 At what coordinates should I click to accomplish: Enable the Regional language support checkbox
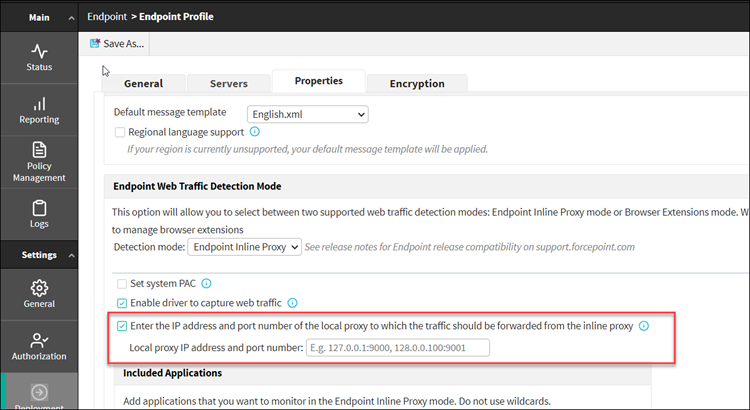click(120, 132)
